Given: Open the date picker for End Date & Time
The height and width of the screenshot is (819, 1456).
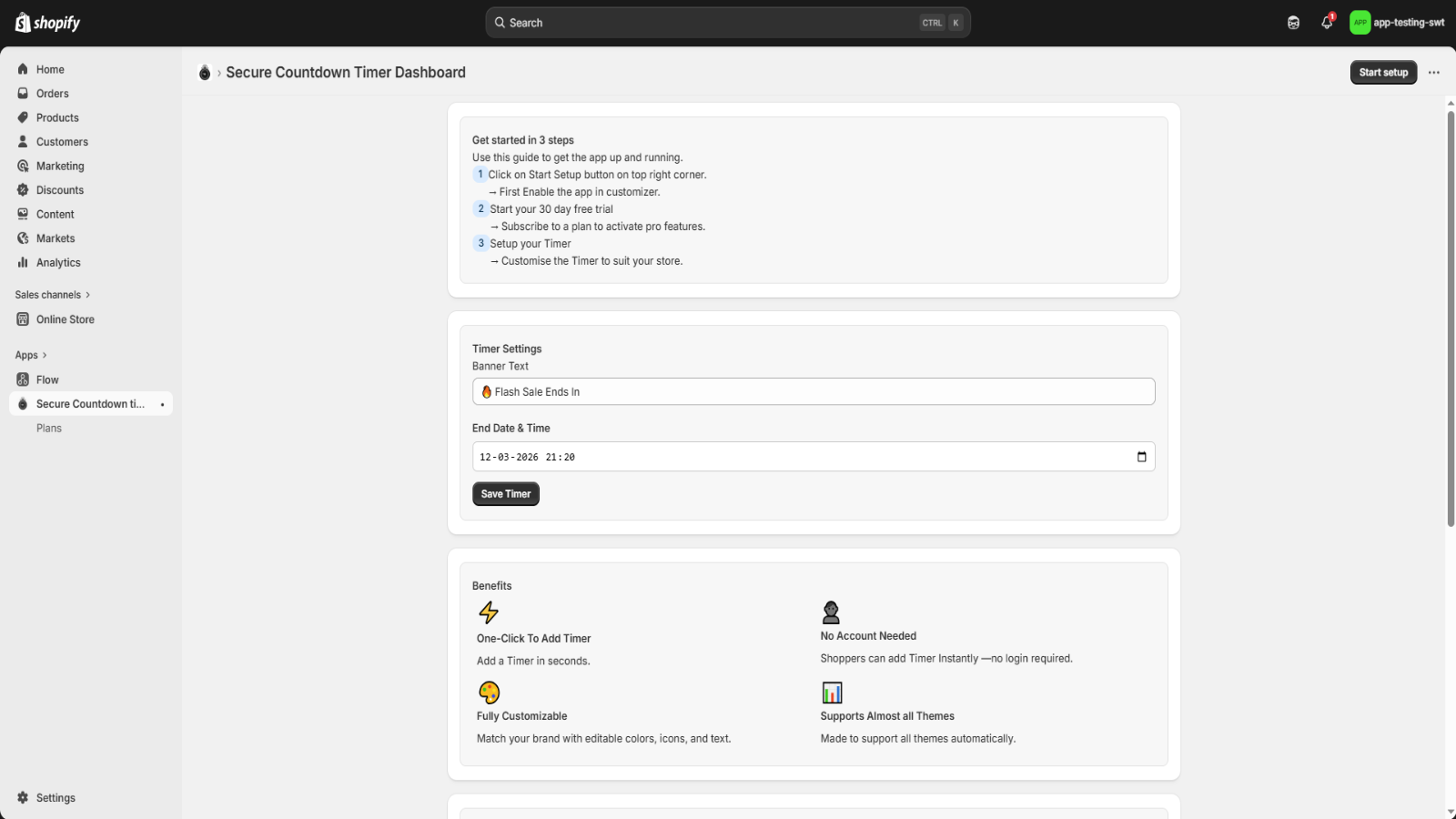Looking at the screenshot, I should tap(1140, 456).
